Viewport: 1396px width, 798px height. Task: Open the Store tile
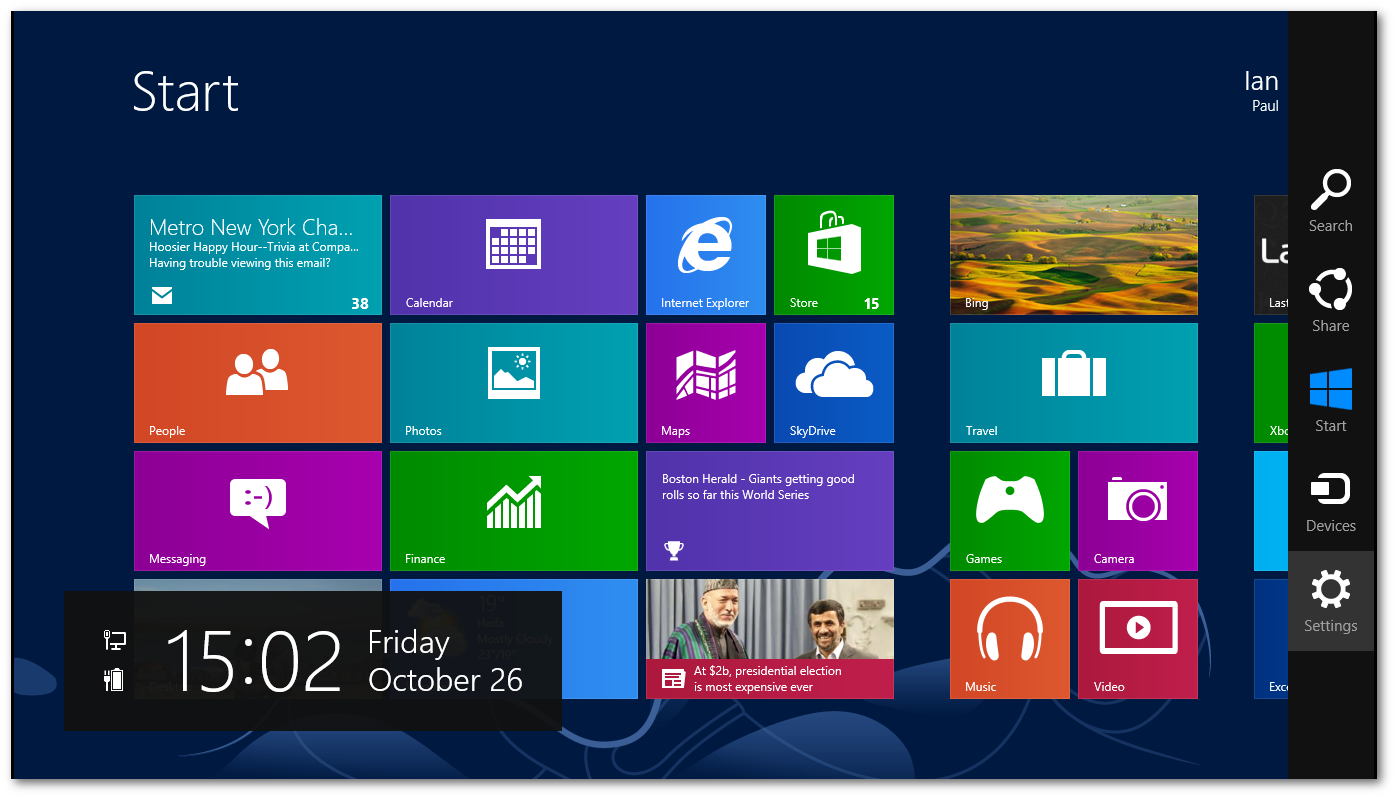click(834, 255)
